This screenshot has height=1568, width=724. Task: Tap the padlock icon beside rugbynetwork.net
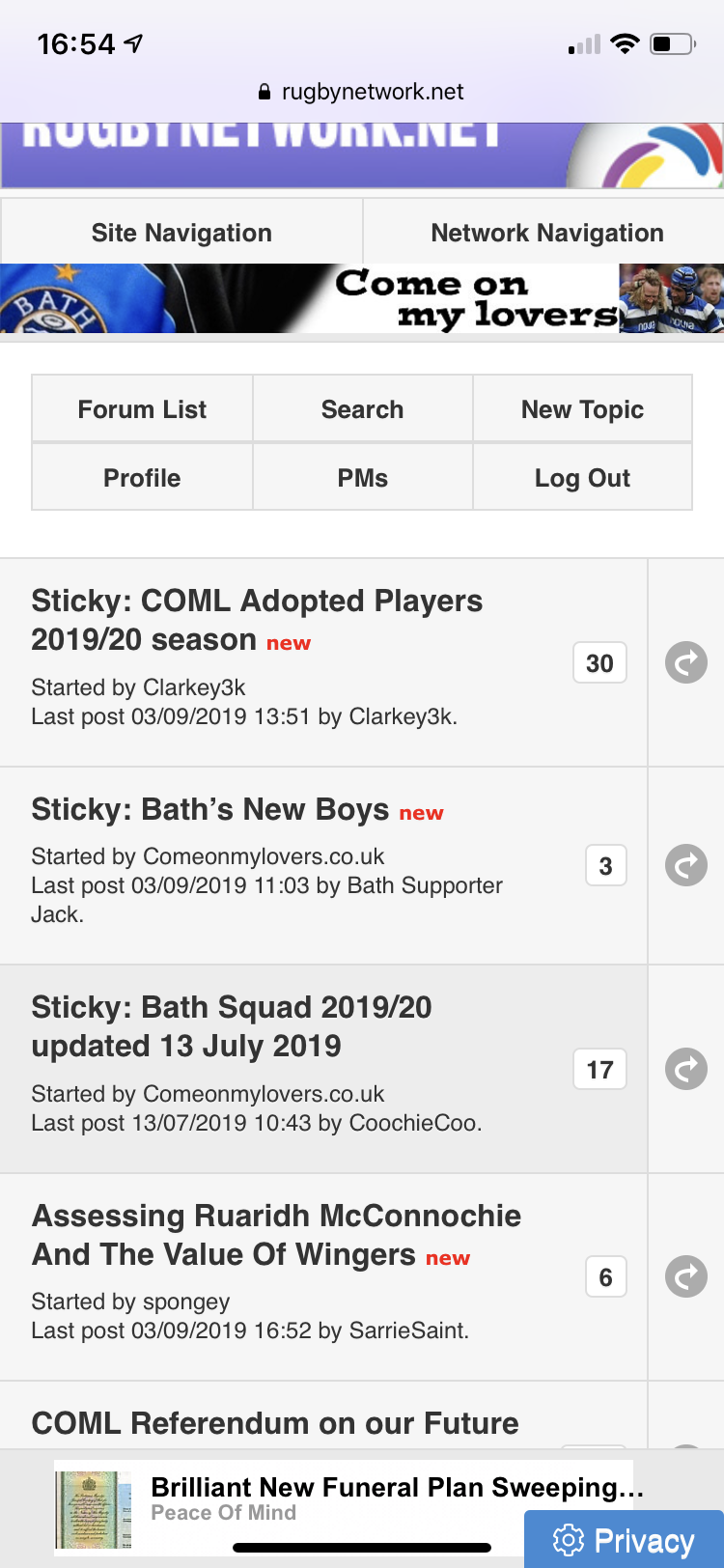tap(265, 92)
